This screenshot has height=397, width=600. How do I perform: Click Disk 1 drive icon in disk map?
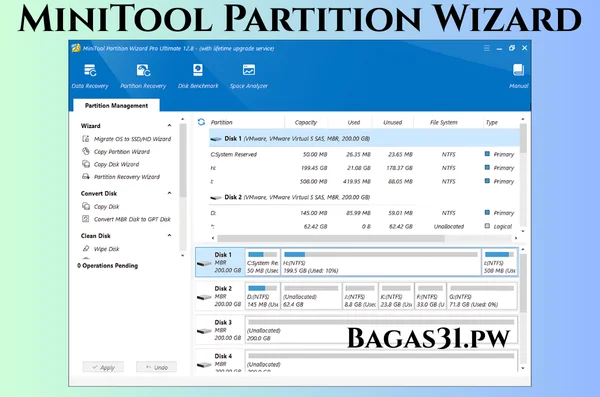[204, 263]
